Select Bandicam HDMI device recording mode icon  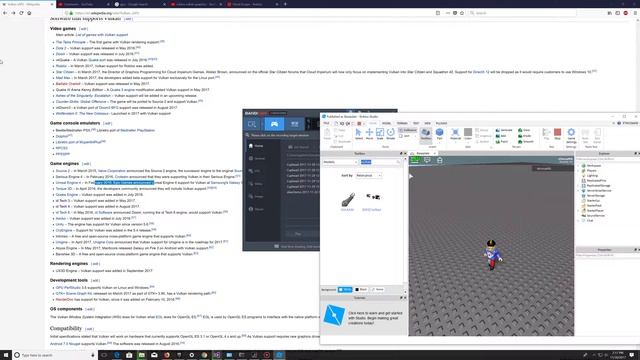[x=294, y=124]
